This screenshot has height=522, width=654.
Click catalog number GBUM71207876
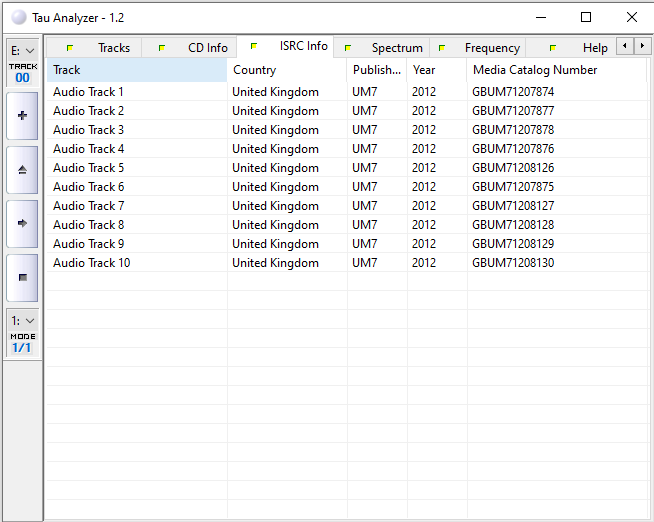[513, 149]
